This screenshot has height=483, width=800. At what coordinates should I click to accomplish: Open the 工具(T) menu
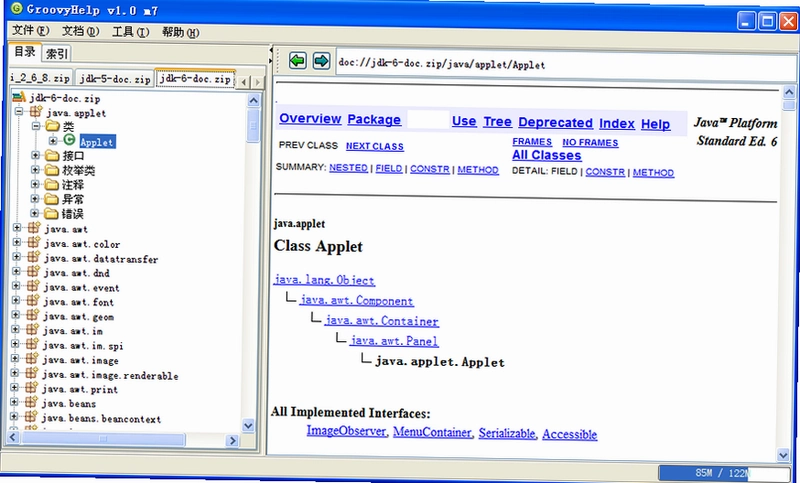pyautogui.click(x=131, y=32)
